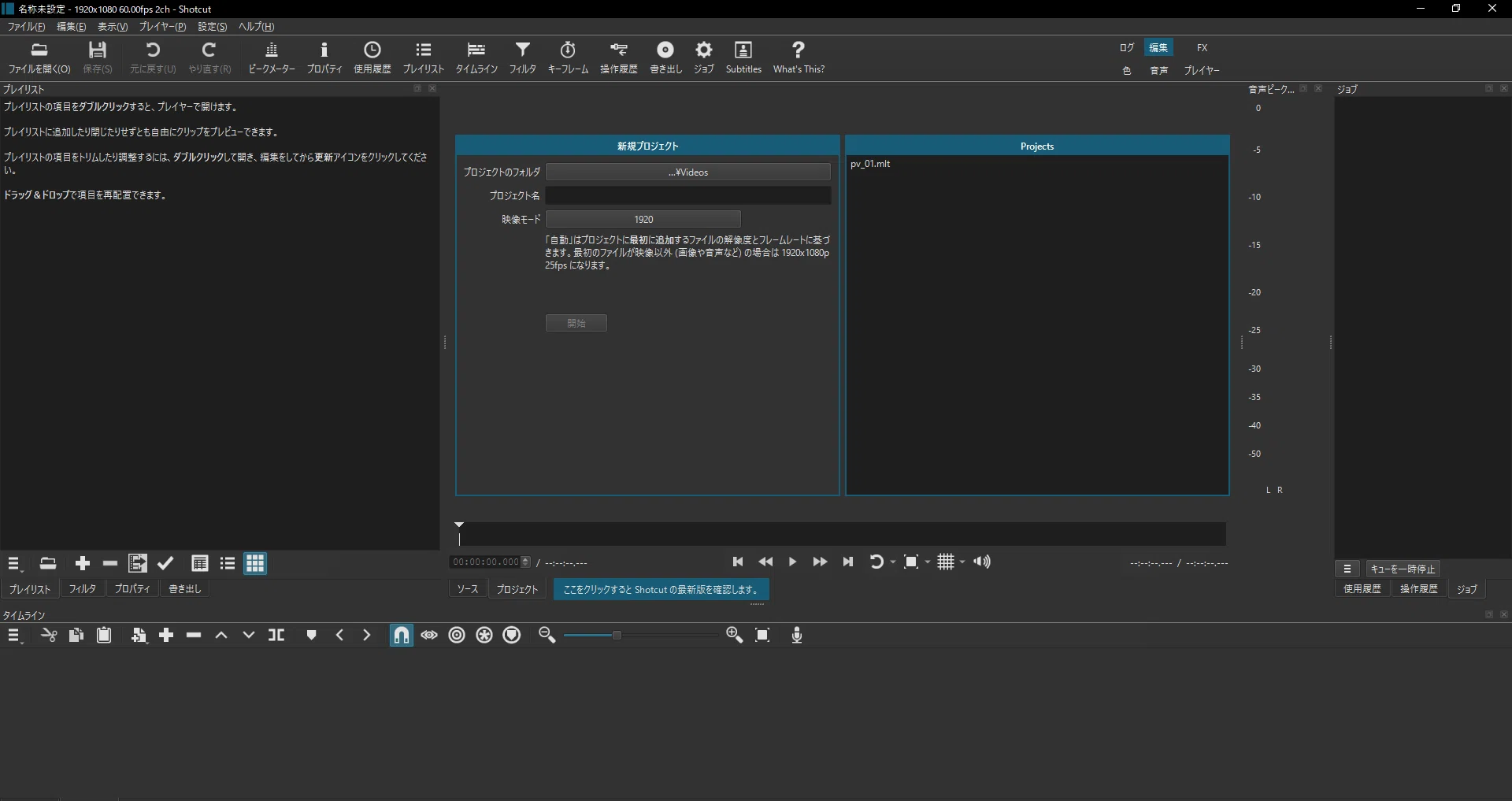Screen dimensions: 1512x801
Task: Open the ファイル(F) menu
Action: pos(26,27)
